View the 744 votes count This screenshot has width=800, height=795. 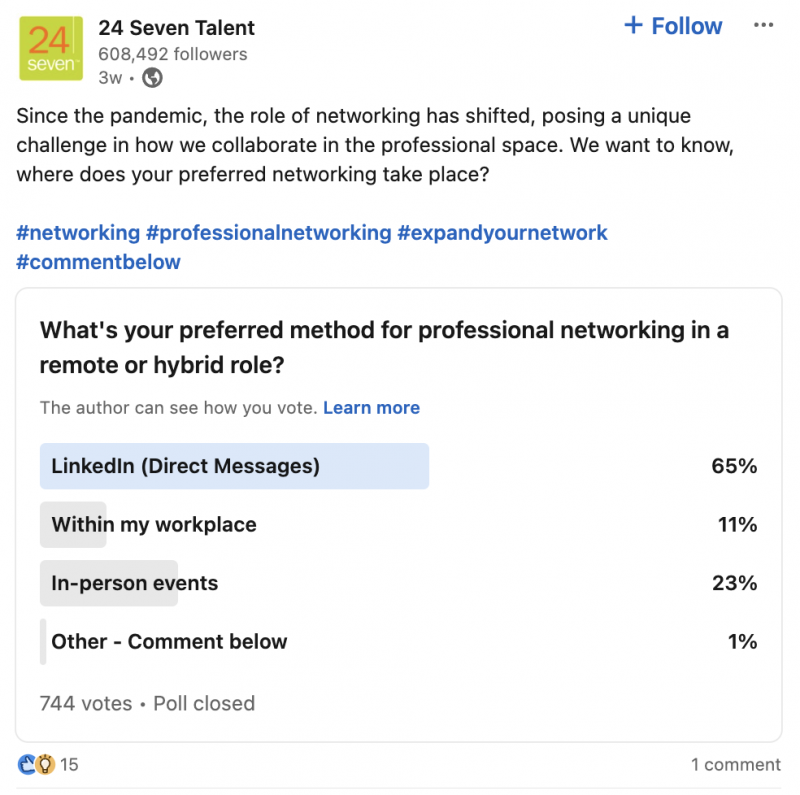tap(86, 704)
